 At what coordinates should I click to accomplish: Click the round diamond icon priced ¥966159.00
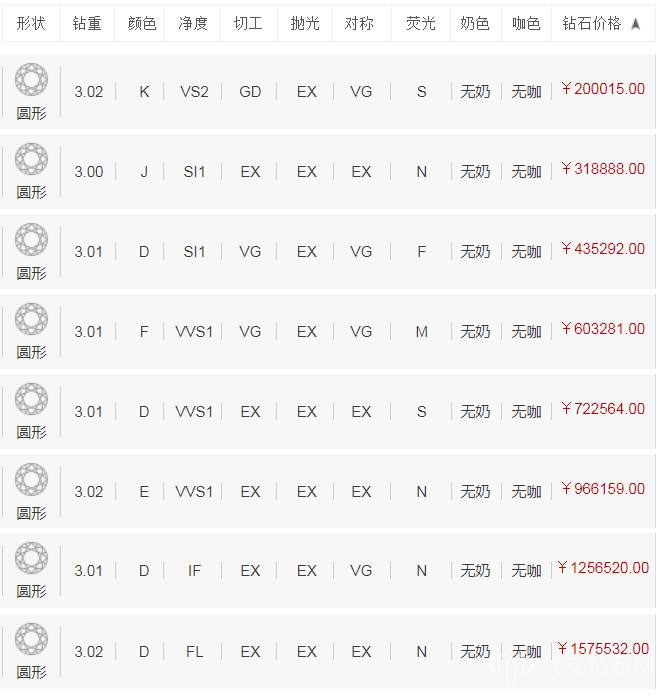click(x=31, y=480)
